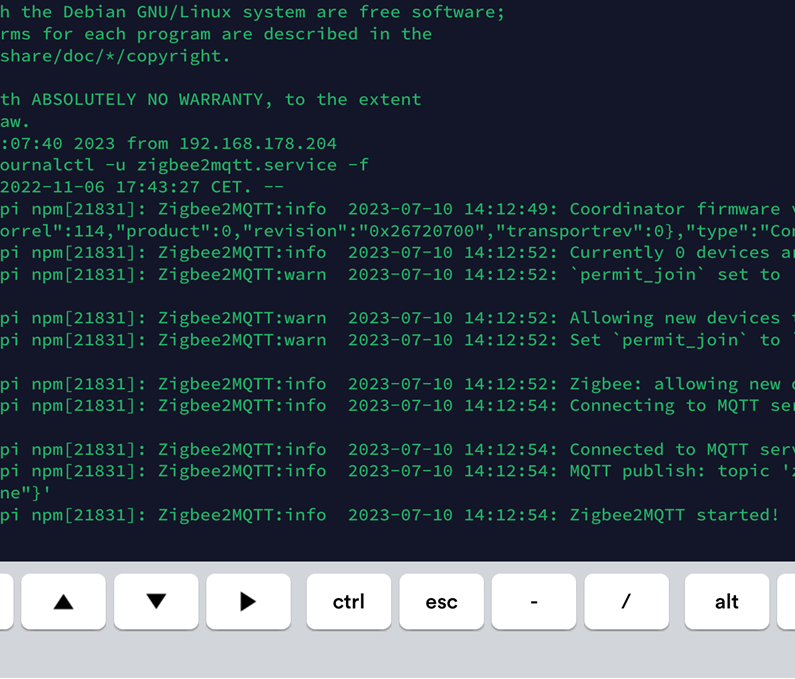Click the 'Zigbee: allowing new' log line

click(398, 384)
